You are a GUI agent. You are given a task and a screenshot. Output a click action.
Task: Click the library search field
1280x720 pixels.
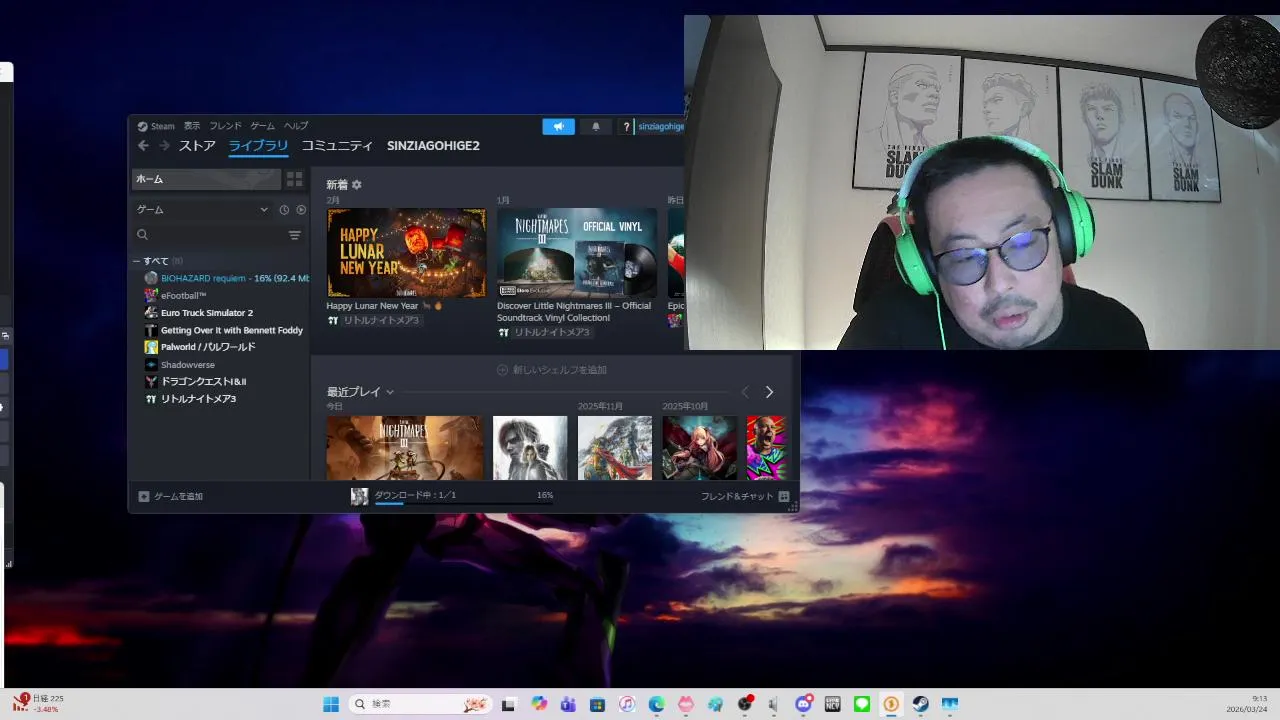click(x=210, y=235)
